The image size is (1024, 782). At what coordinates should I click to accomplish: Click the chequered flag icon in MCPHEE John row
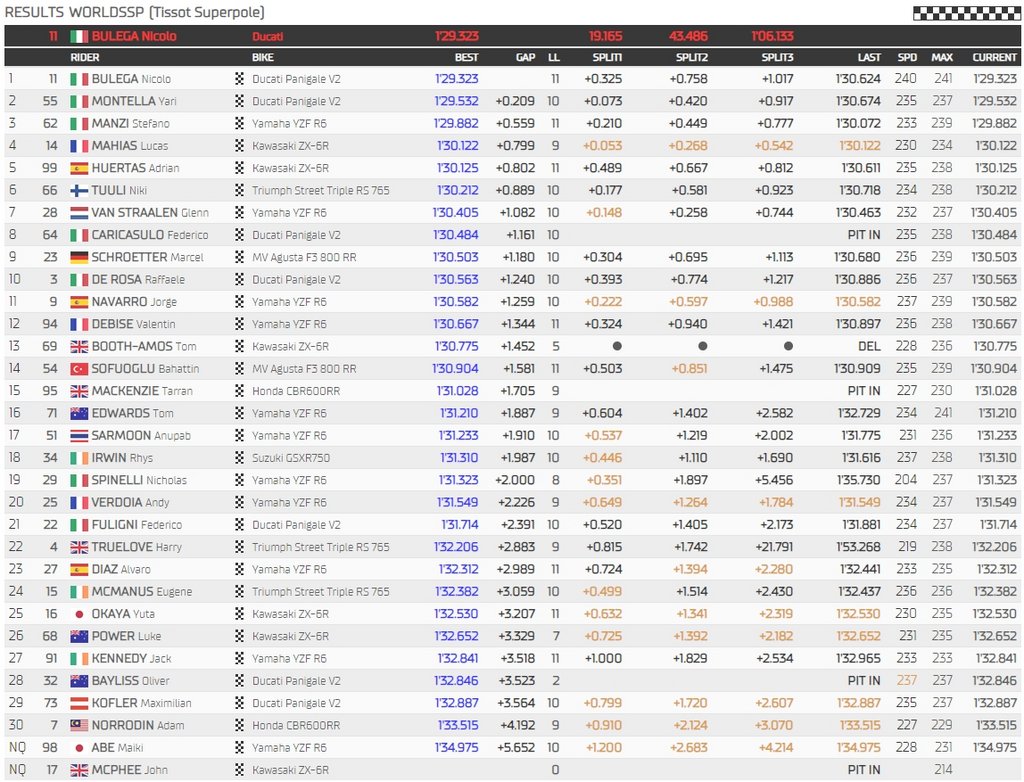240,770
